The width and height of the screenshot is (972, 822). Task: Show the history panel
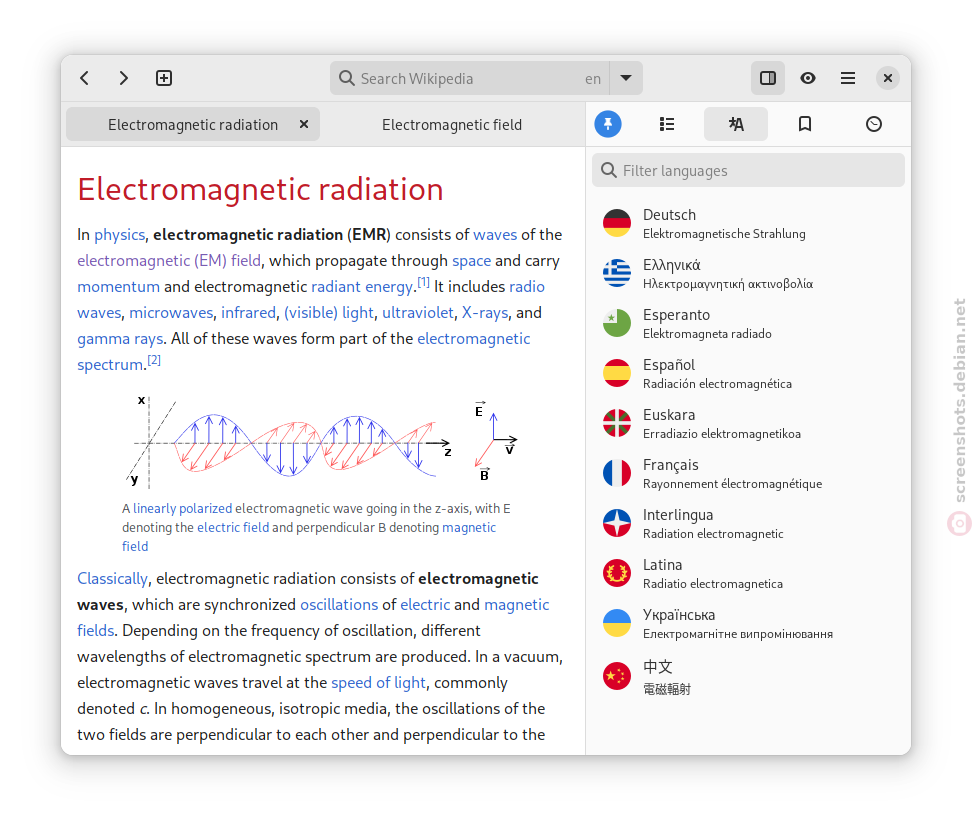click(873, 124)
